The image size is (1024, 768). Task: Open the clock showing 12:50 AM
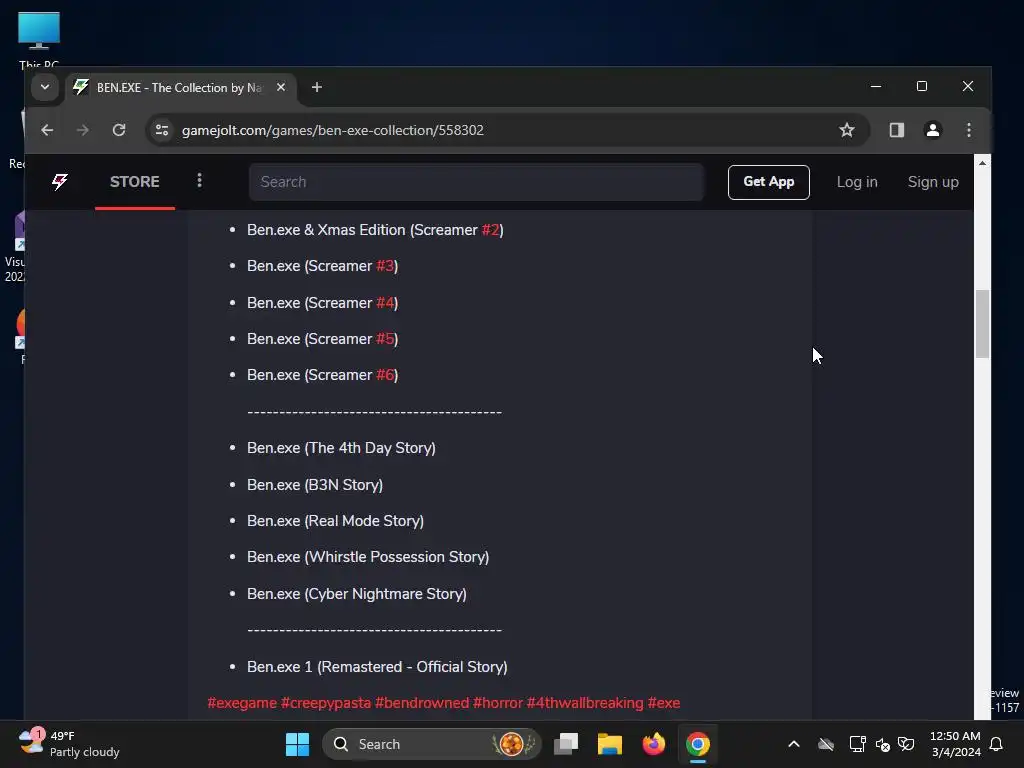[955, 744]
